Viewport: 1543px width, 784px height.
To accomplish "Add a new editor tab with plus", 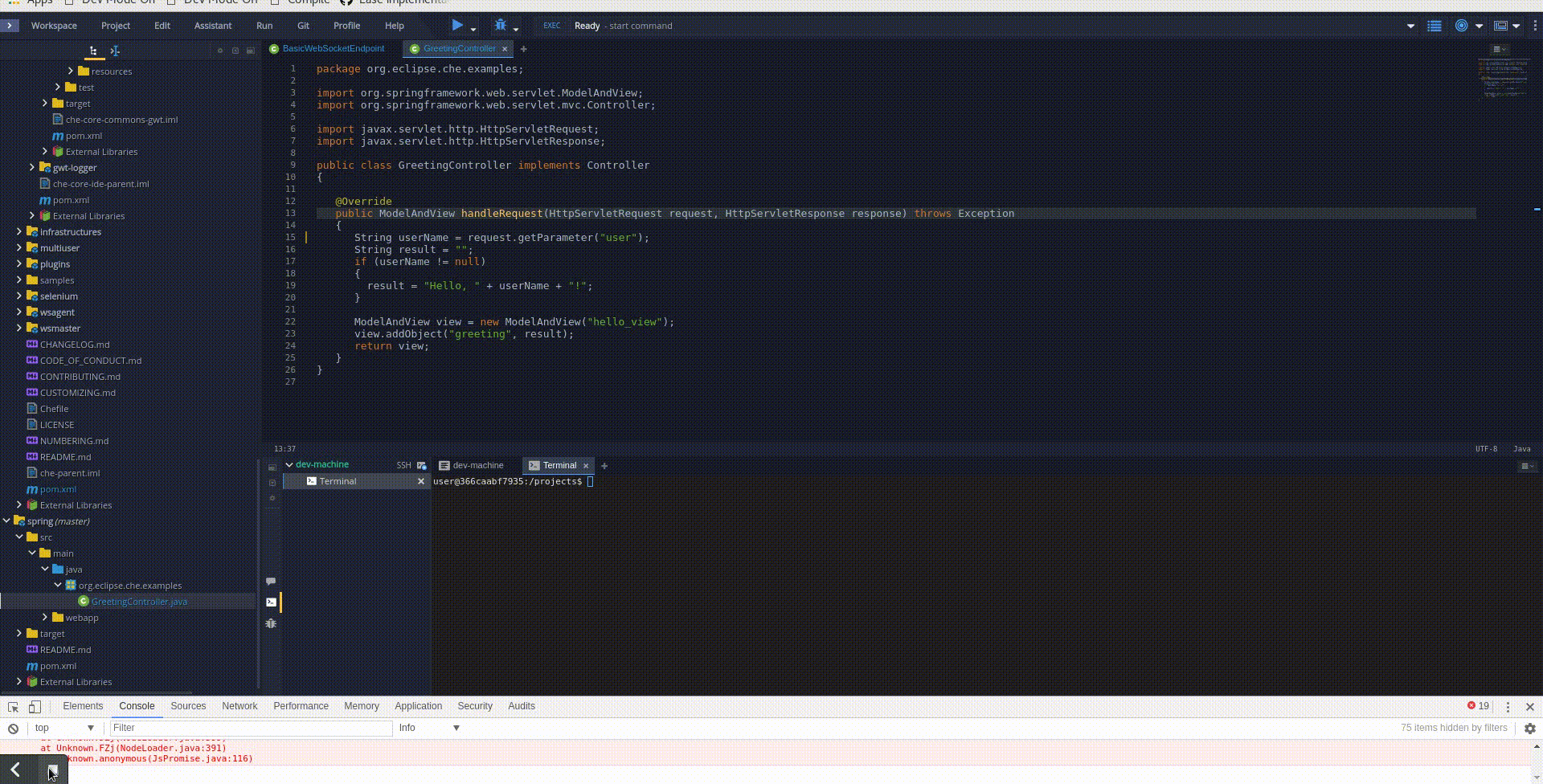I will click(523, 49).
